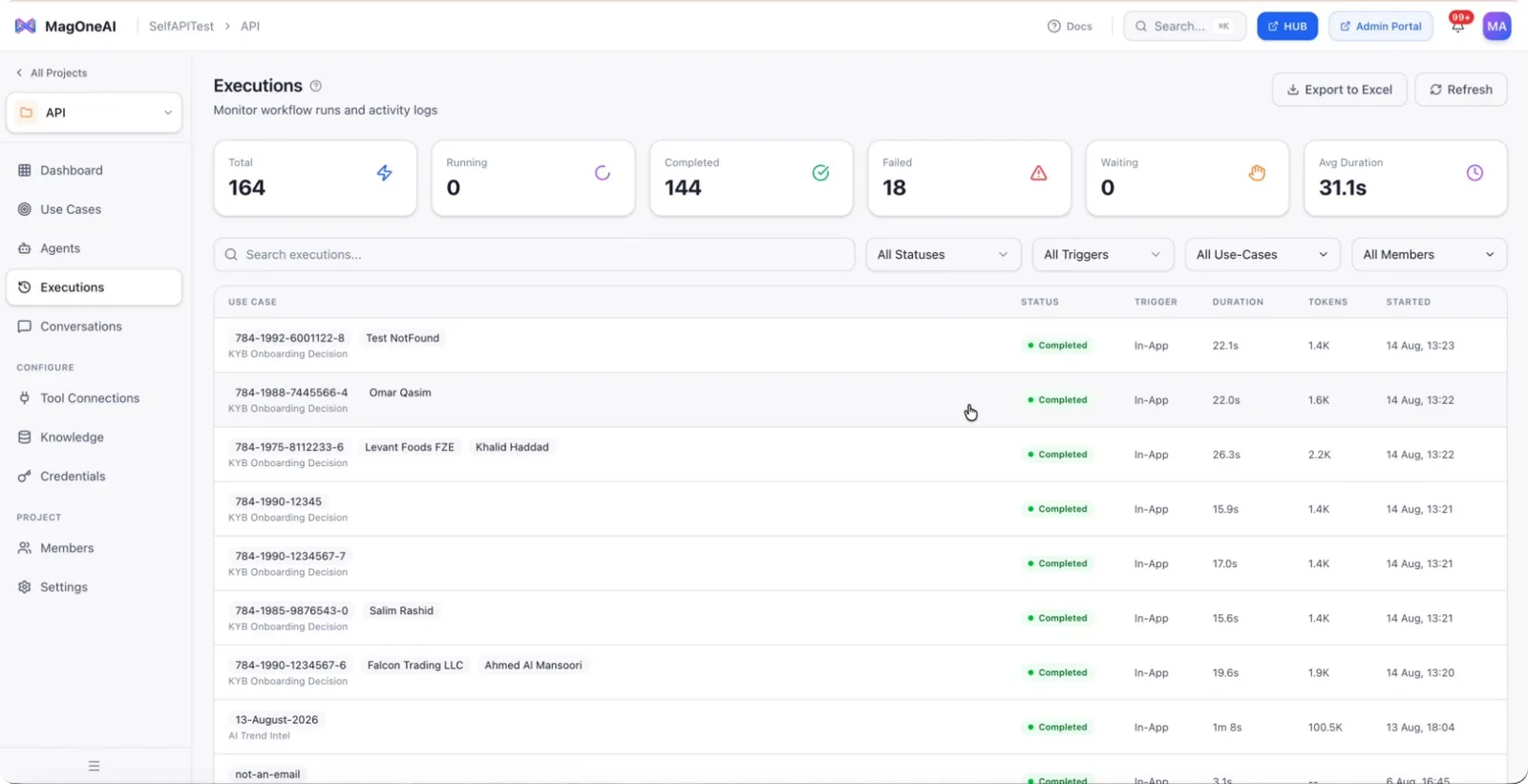Click the checkmark icon in Completed card
The width and height of the screenshot is (1528, 784).
point(820,173)
